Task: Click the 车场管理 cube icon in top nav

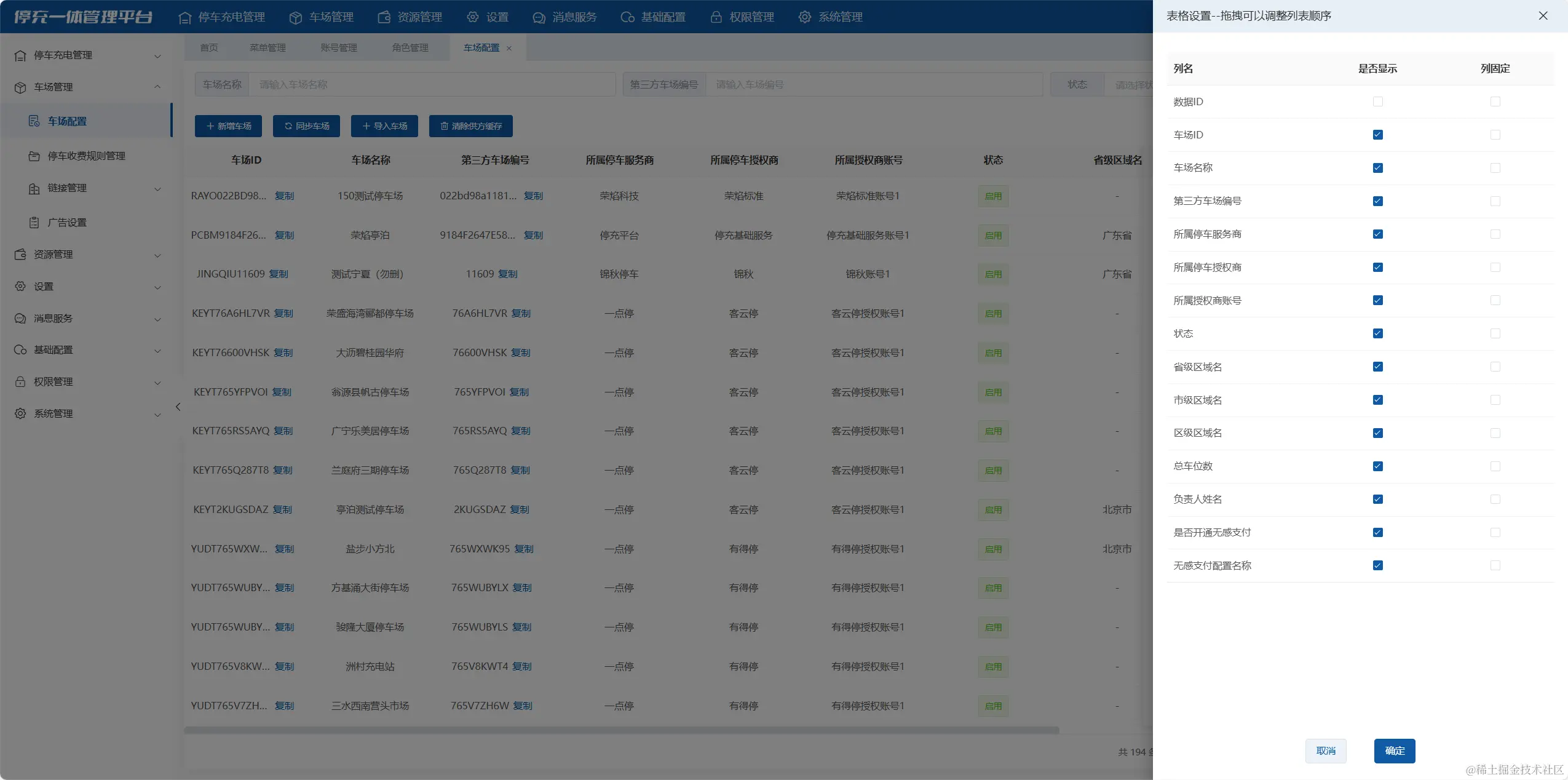Action: pyautogui.click(x=295, y=17)
